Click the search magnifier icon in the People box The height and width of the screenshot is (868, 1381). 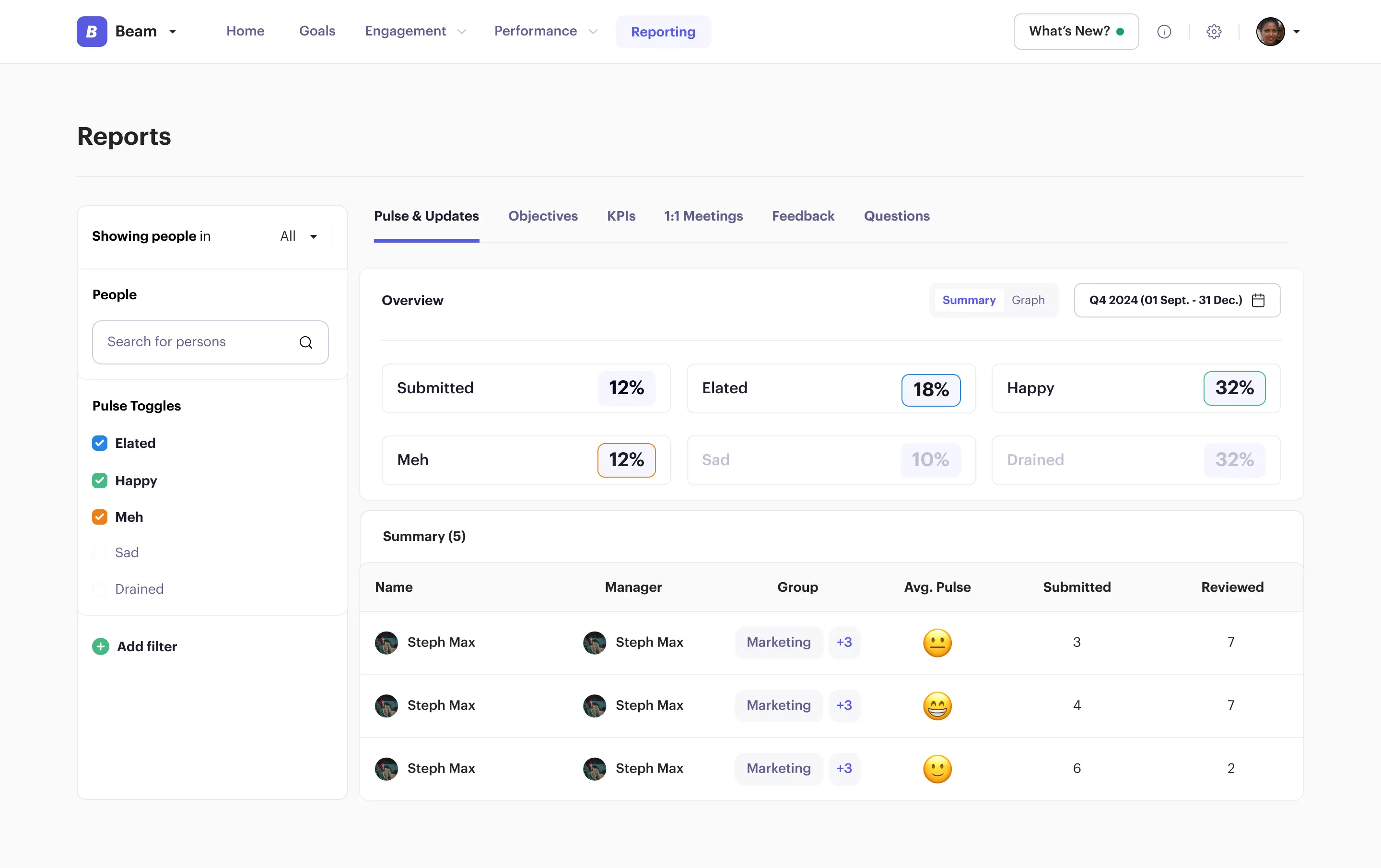[305, 342]
